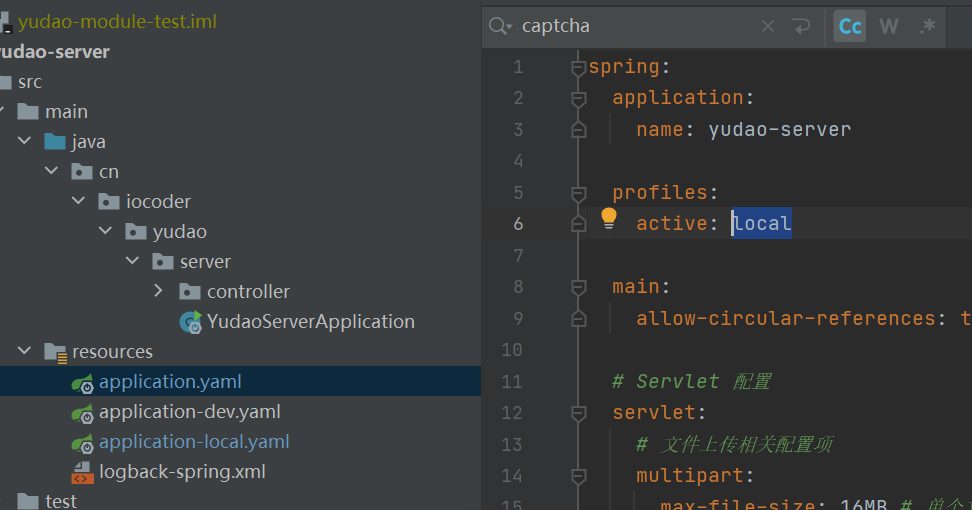972x510 pixels.
Task: Collapse the server package node
Action: click(x=132, y=261)
